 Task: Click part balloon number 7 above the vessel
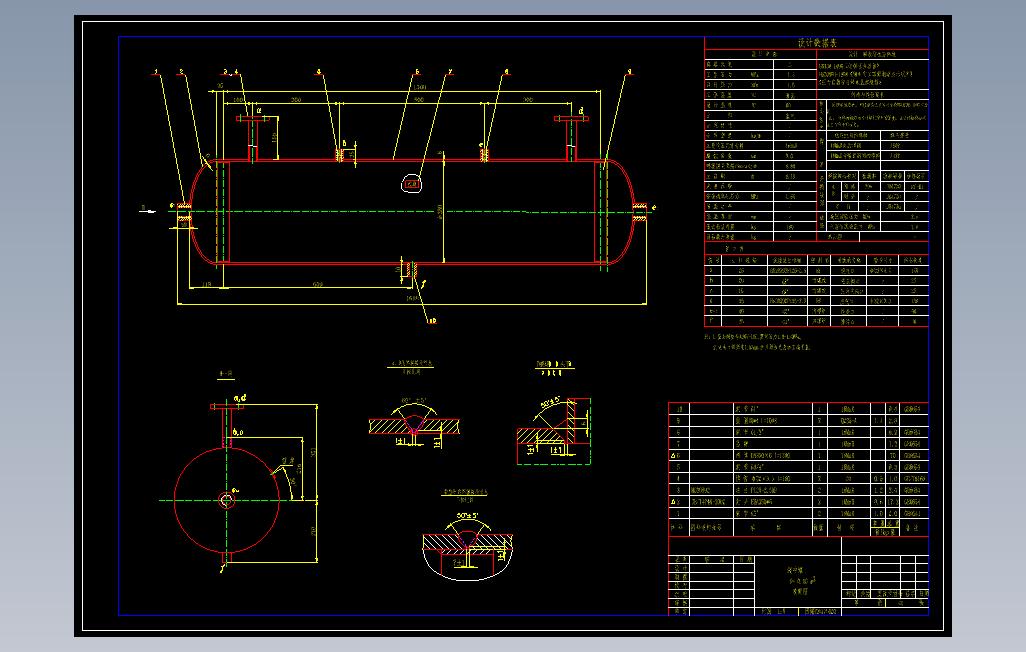click(x=450, y=71)
